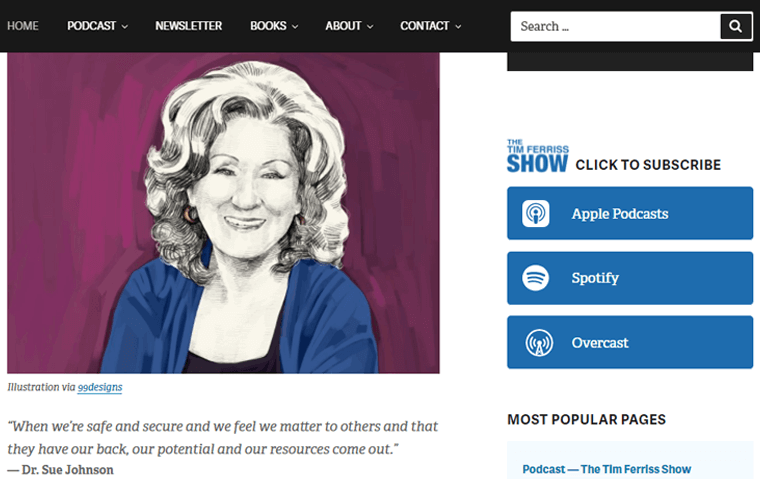Click the Spotify logo icon
Screen dimensions: 760x479
pyautogui.click(x=536, y=278)
